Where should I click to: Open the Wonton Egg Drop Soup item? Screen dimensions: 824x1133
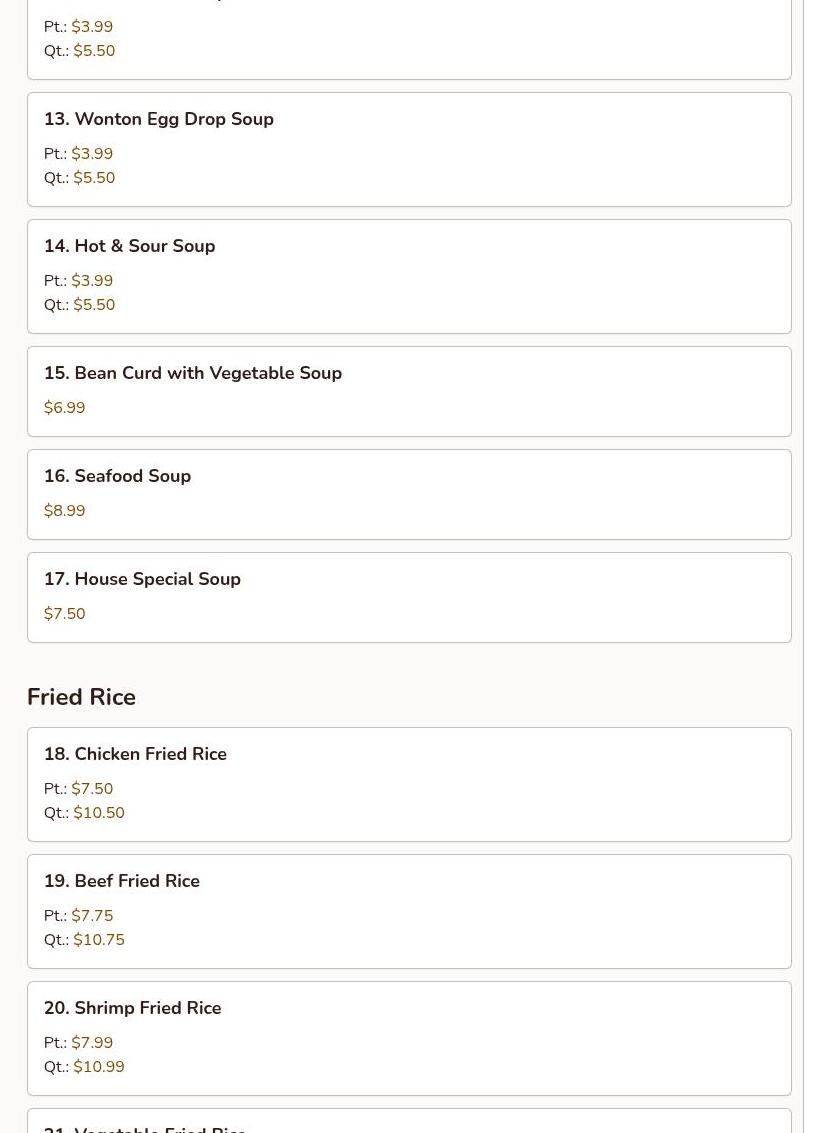click(x=159, y=119)
